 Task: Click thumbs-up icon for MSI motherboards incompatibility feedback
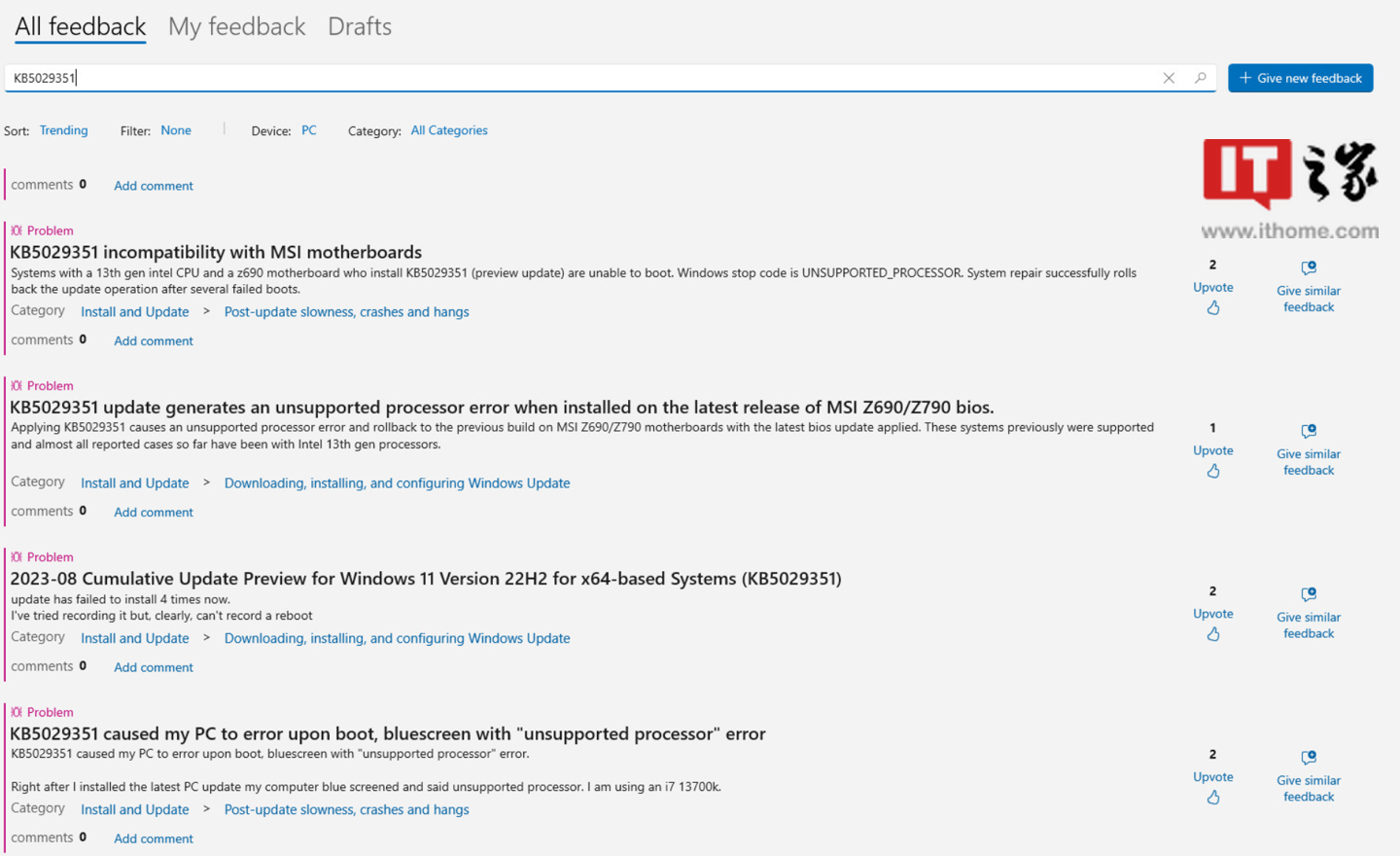tap(1213, 307)
